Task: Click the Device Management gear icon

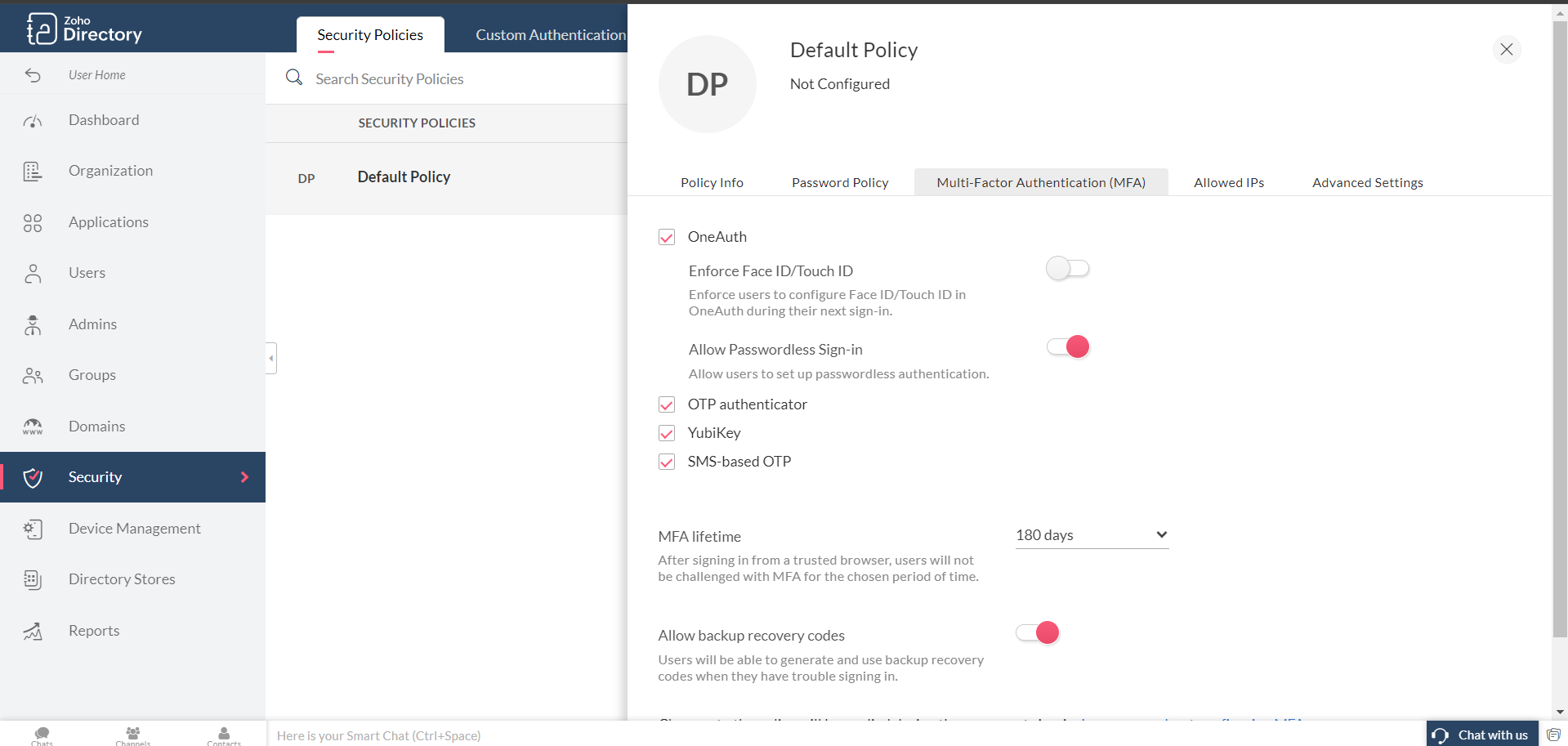Action: point(33,529)
